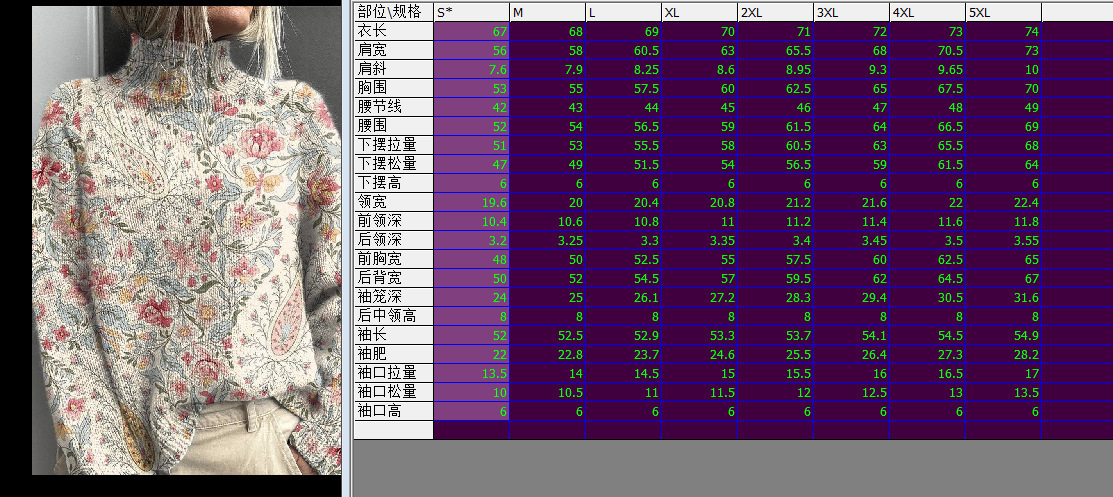
Task: Select the 袖口松量 row label
Action: (x=394, y=392)
